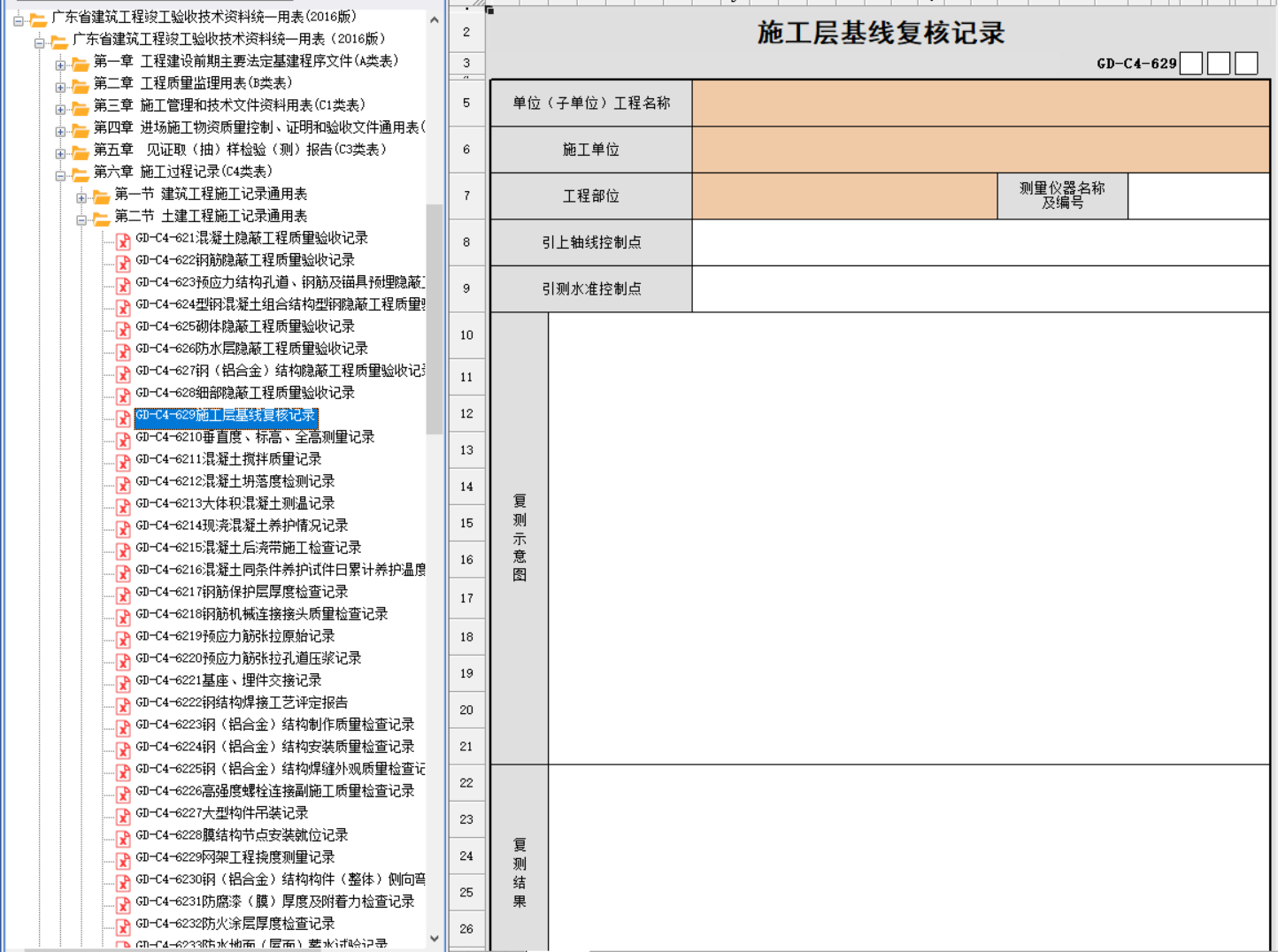Image resolution: width=1278 pixels, height=952 pixels.
Task: Click folder icon of 第二节 土建工程施工记录
Action: [x=102, y=219]
